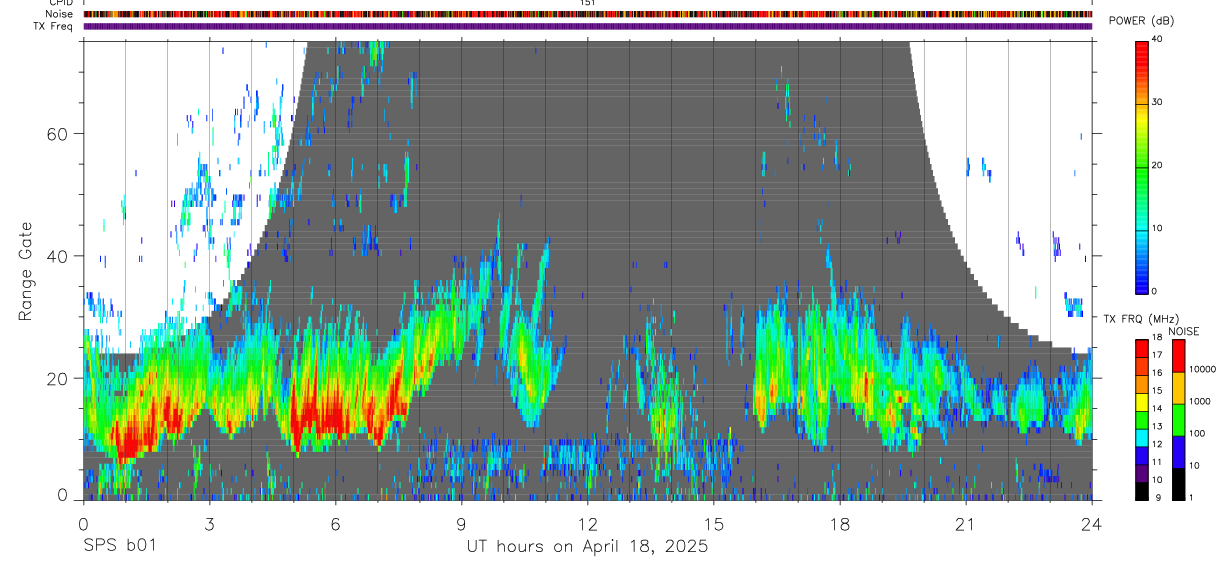
Task: Click the 151 CPID value above the plot
Action: 587,3
